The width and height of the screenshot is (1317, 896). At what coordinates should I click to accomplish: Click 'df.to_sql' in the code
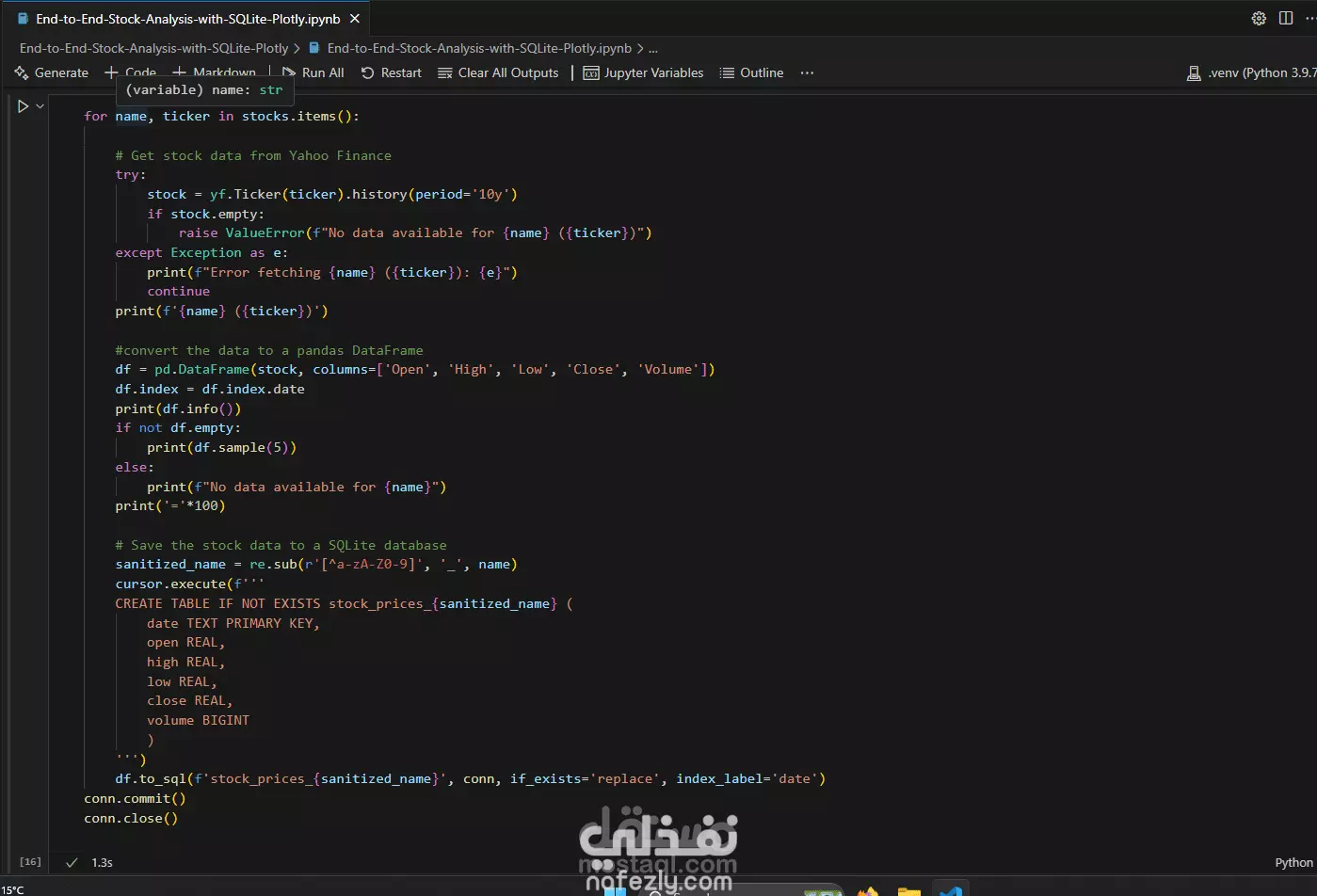click(151, 778)
